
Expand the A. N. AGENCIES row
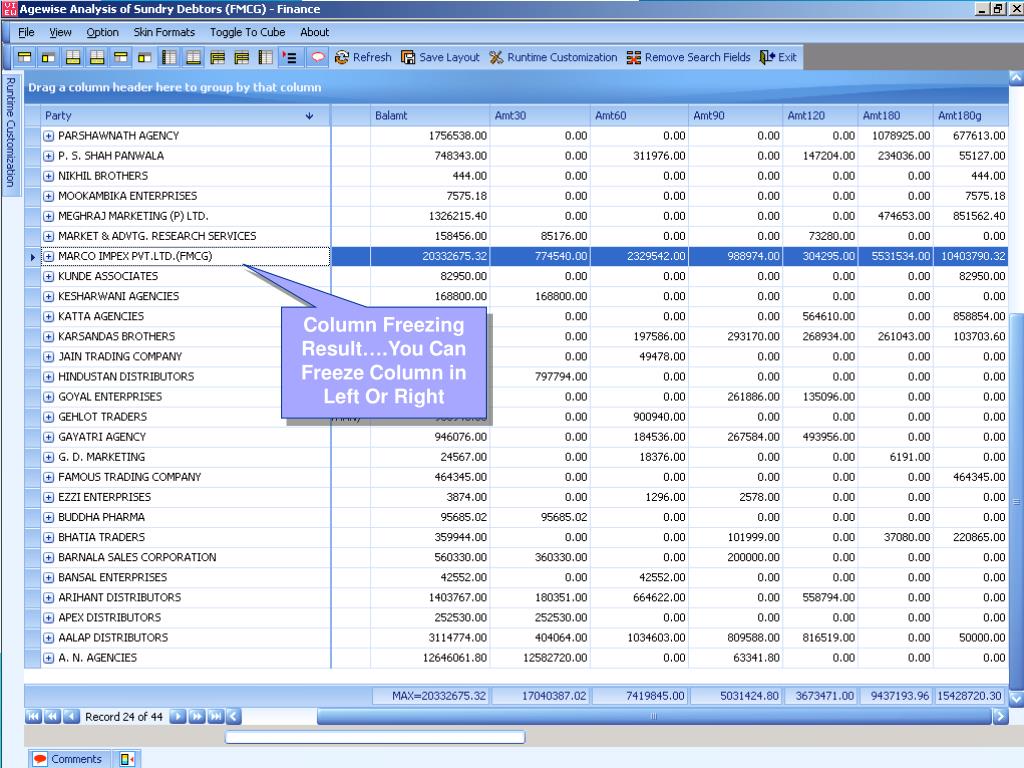click(50, 658)
